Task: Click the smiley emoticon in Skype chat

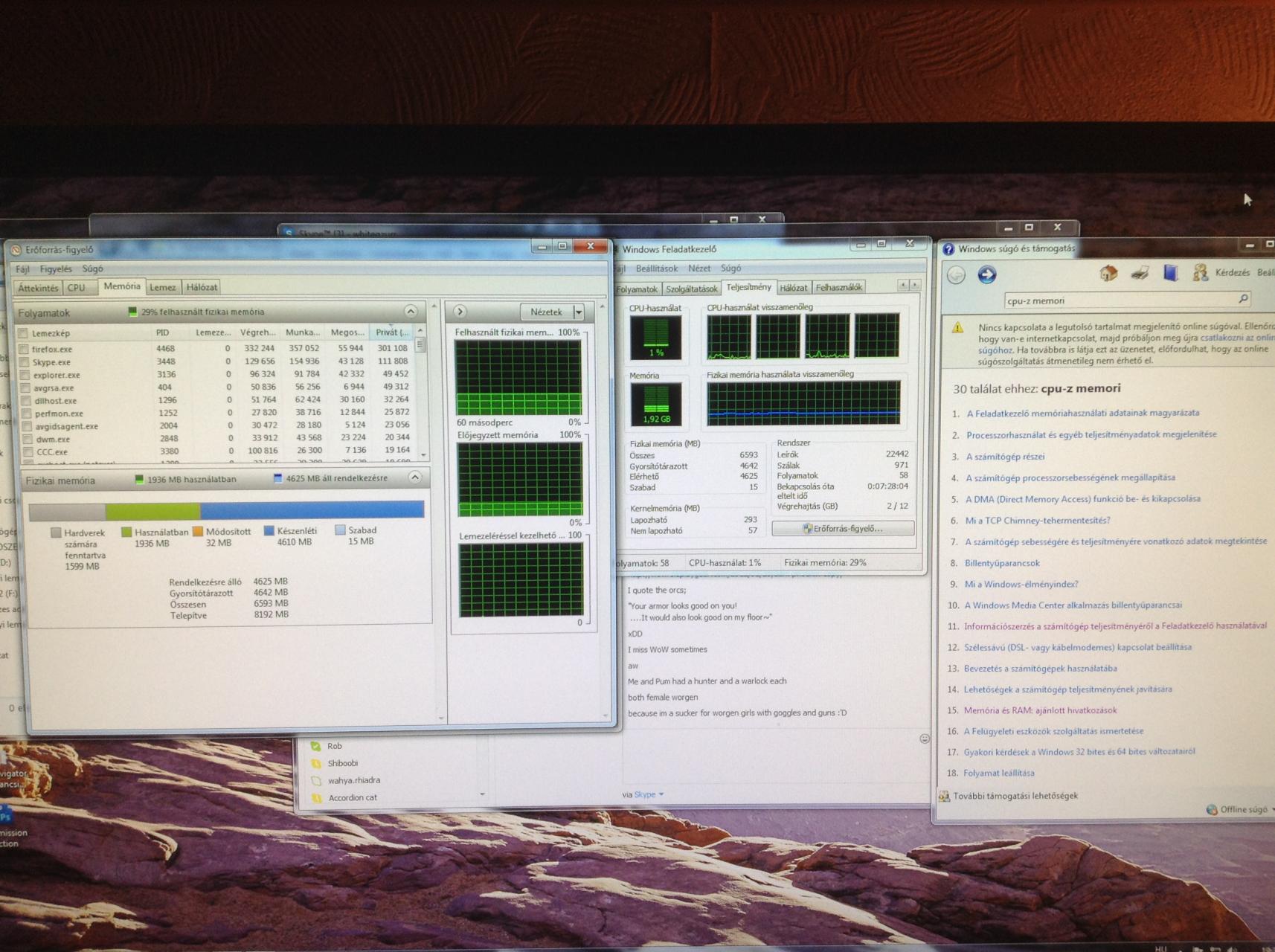Action: 925,739
